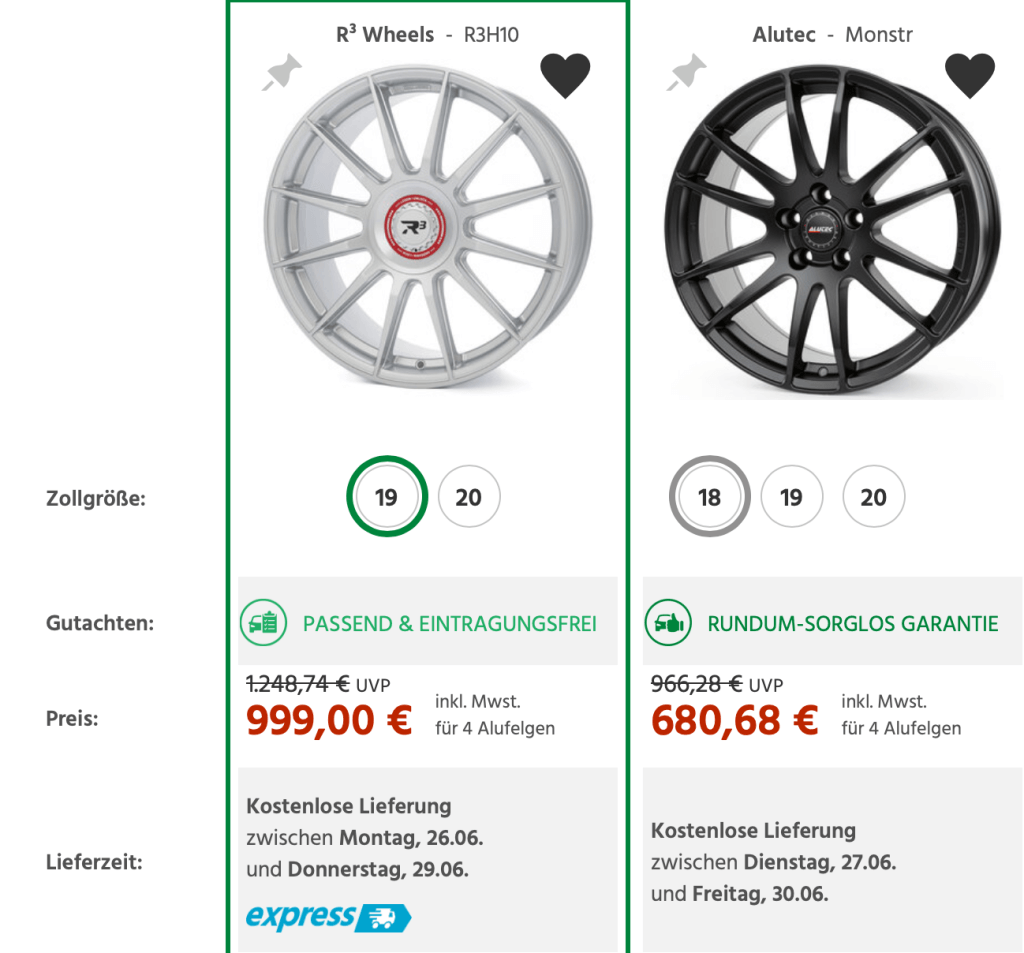Select Zollgröße 20 for R3 Wheels

(x=468, y=496)
